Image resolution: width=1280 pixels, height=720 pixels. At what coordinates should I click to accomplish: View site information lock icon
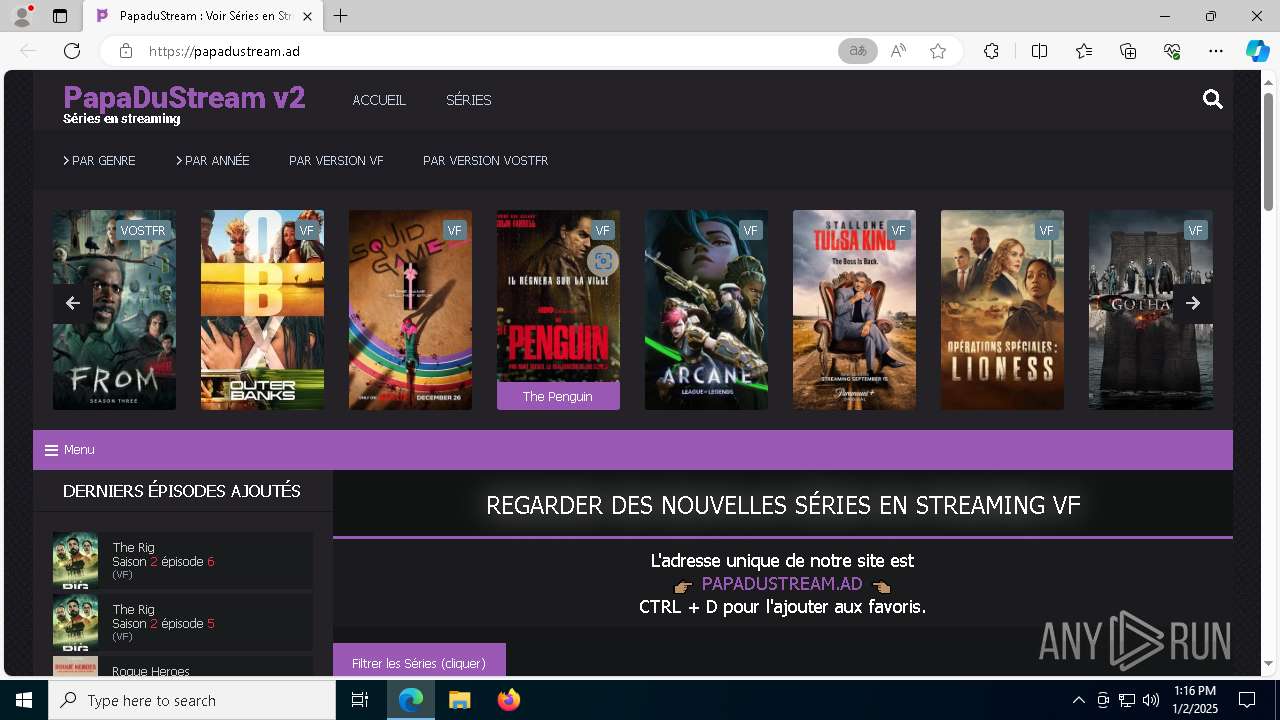coord(126,51)
